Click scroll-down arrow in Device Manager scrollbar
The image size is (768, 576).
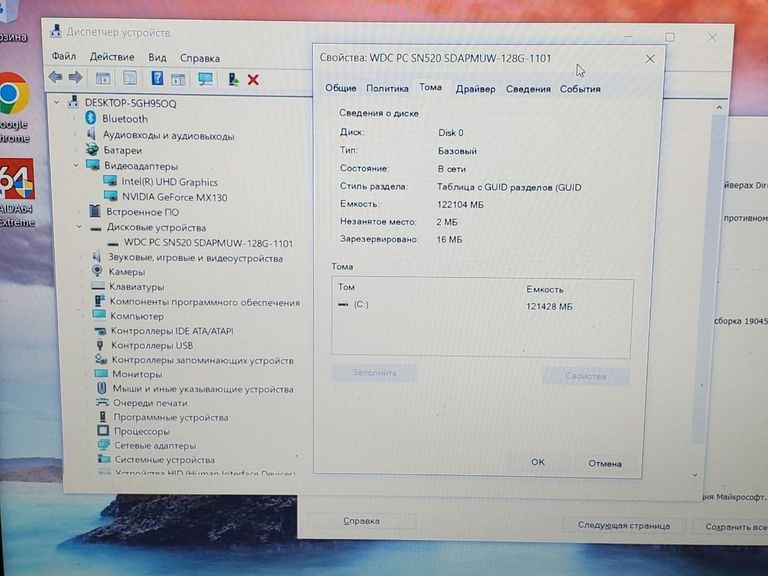(696, 475)
